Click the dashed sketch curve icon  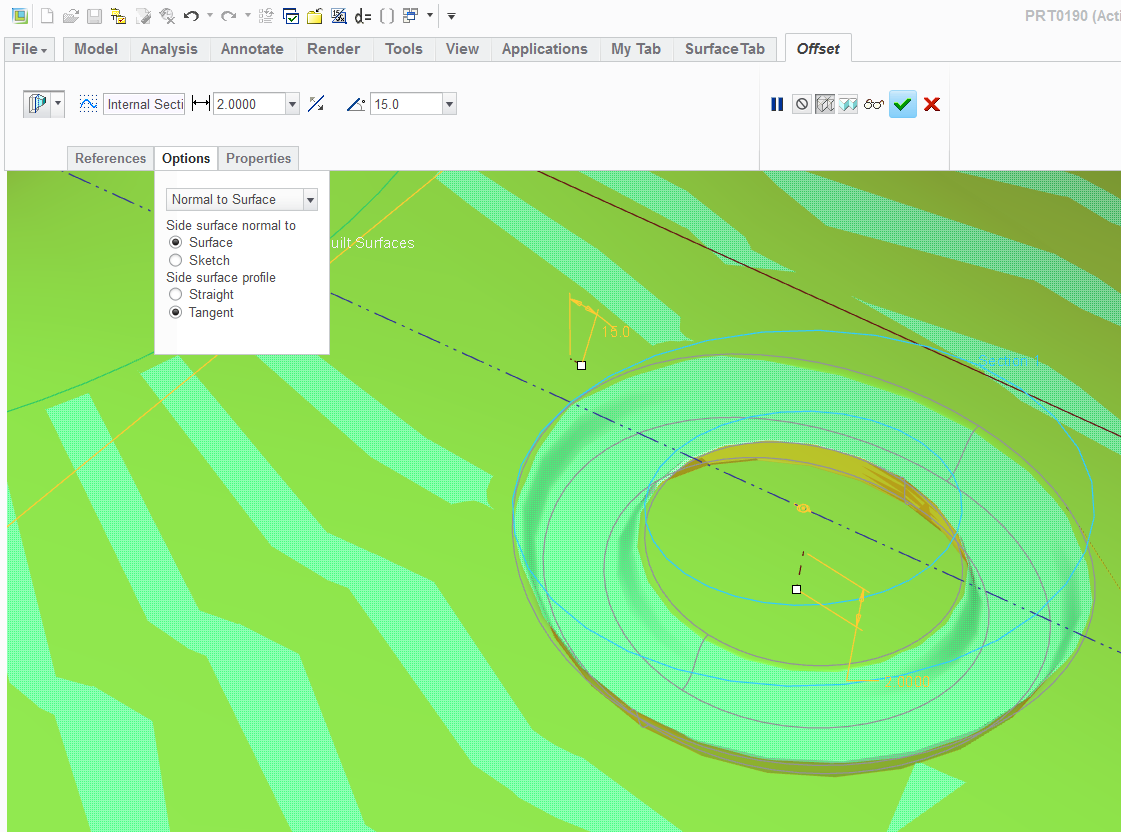(x=88, y=104)
